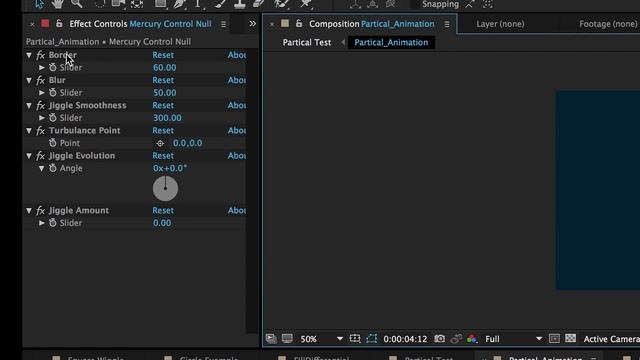
Task: Select the Horizontal Type tool
Action: 198,4
